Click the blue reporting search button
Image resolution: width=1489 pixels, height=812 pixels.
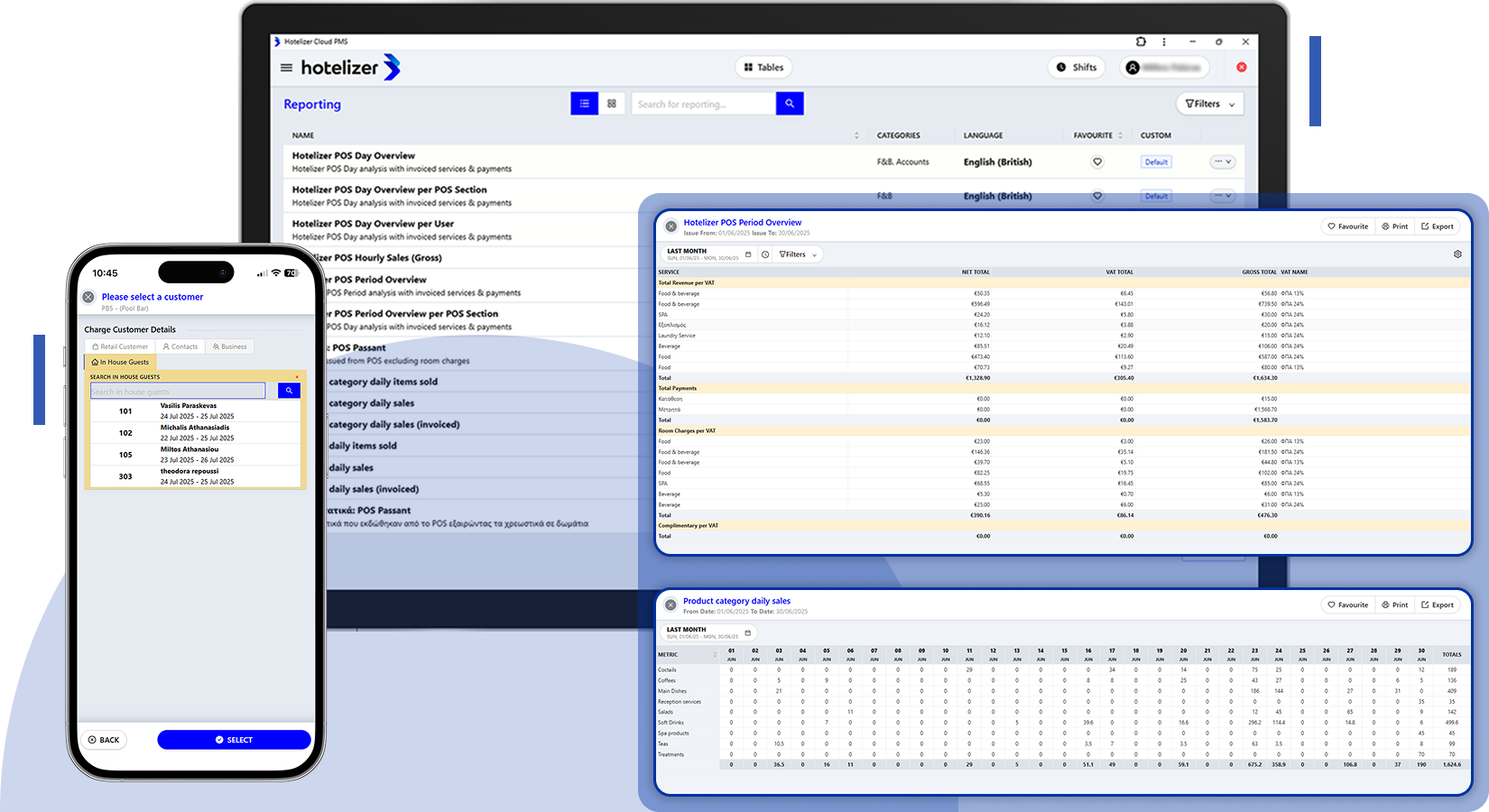point(790,104)
